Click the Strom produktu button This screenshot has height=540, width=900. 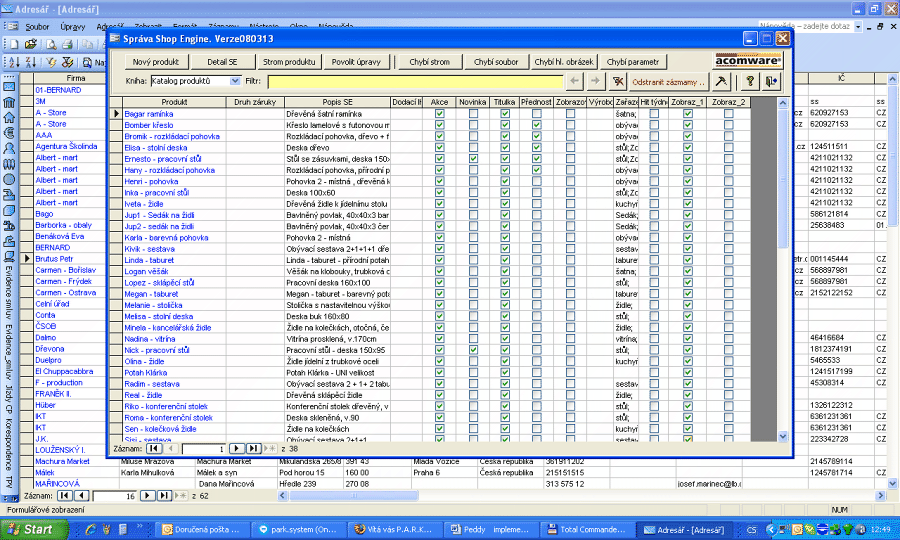(x=289, y=62)
